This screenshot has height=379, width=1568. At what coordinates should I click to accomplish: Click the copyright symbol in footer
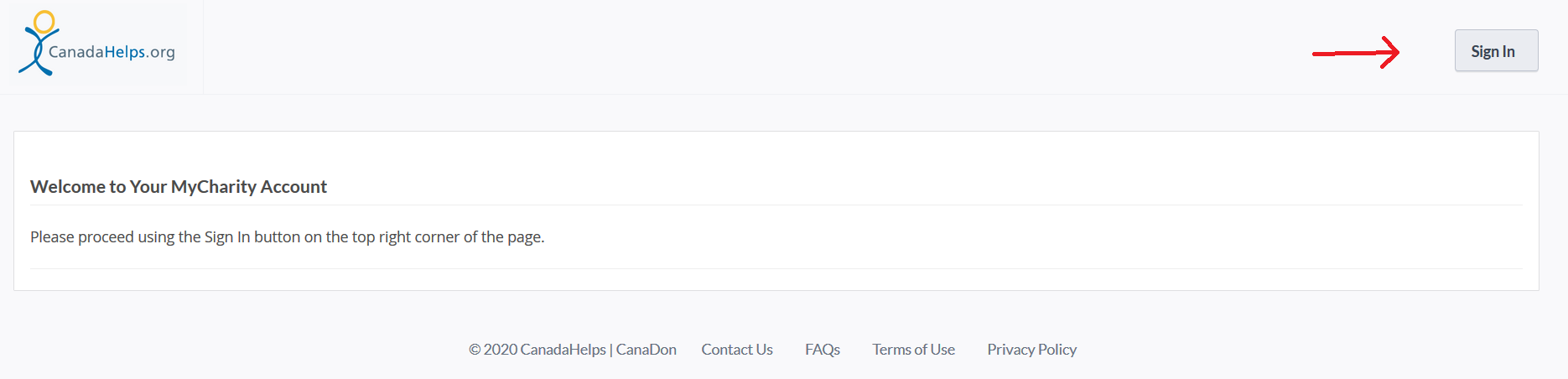pyautogui.click(x=475, y=350)
